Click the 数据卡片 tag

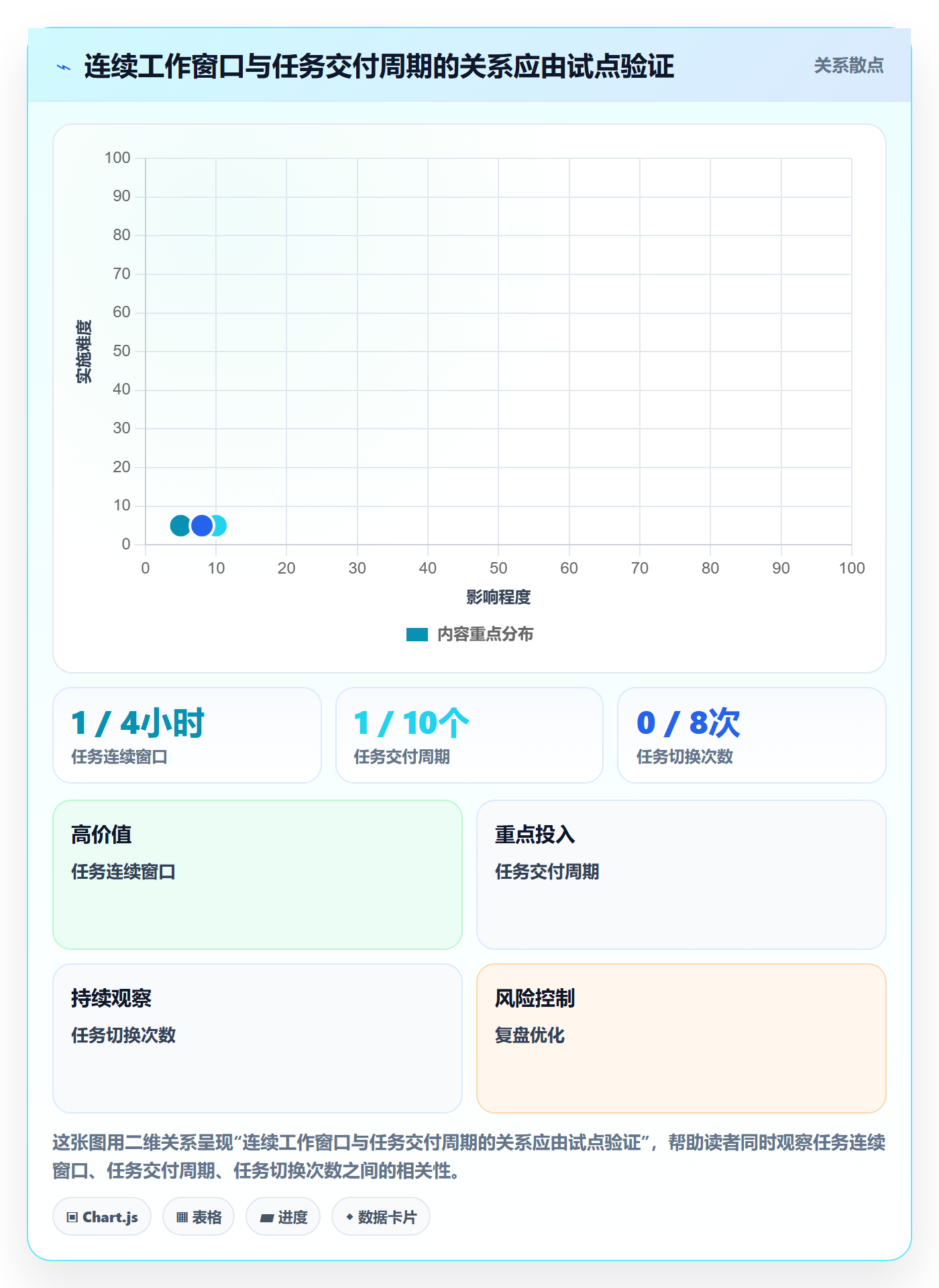[381, 1217]
